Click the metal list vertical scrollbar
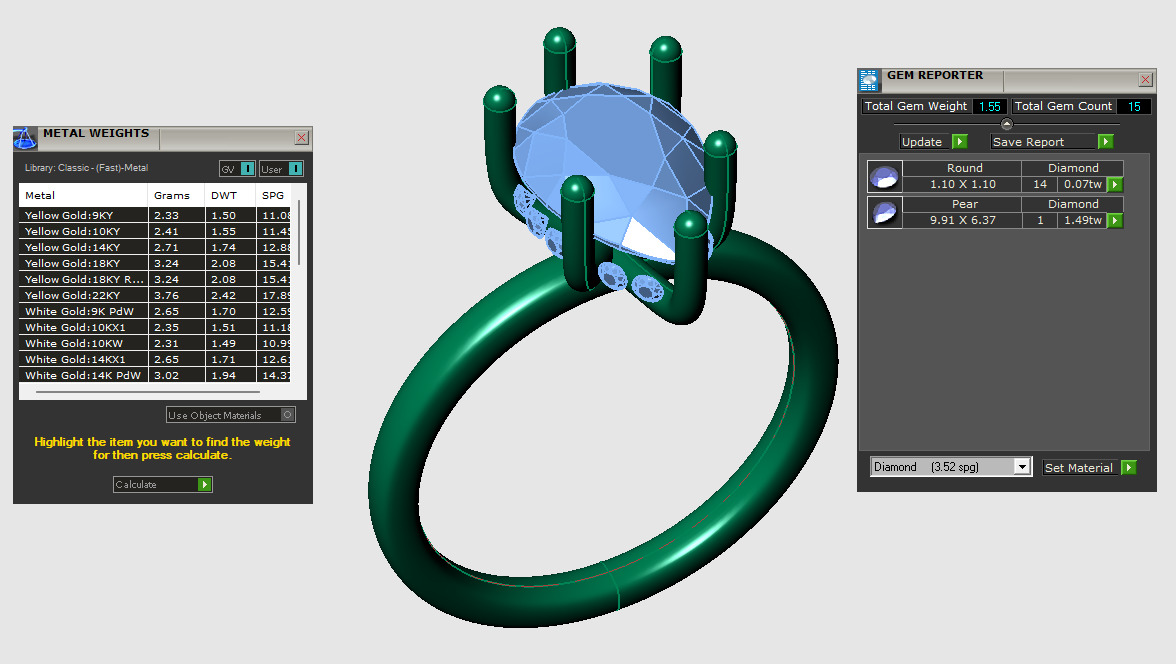 point(299,233)
